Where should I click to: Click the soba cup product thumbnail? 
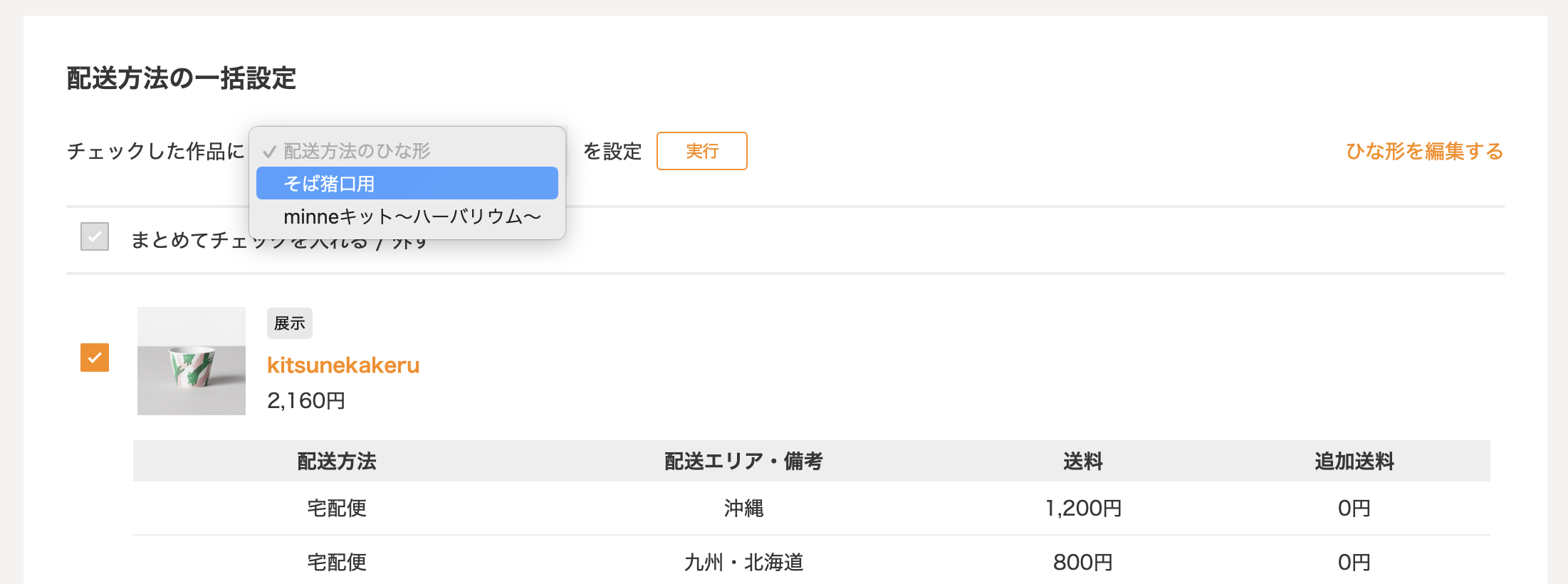click(x=192, y=361)
